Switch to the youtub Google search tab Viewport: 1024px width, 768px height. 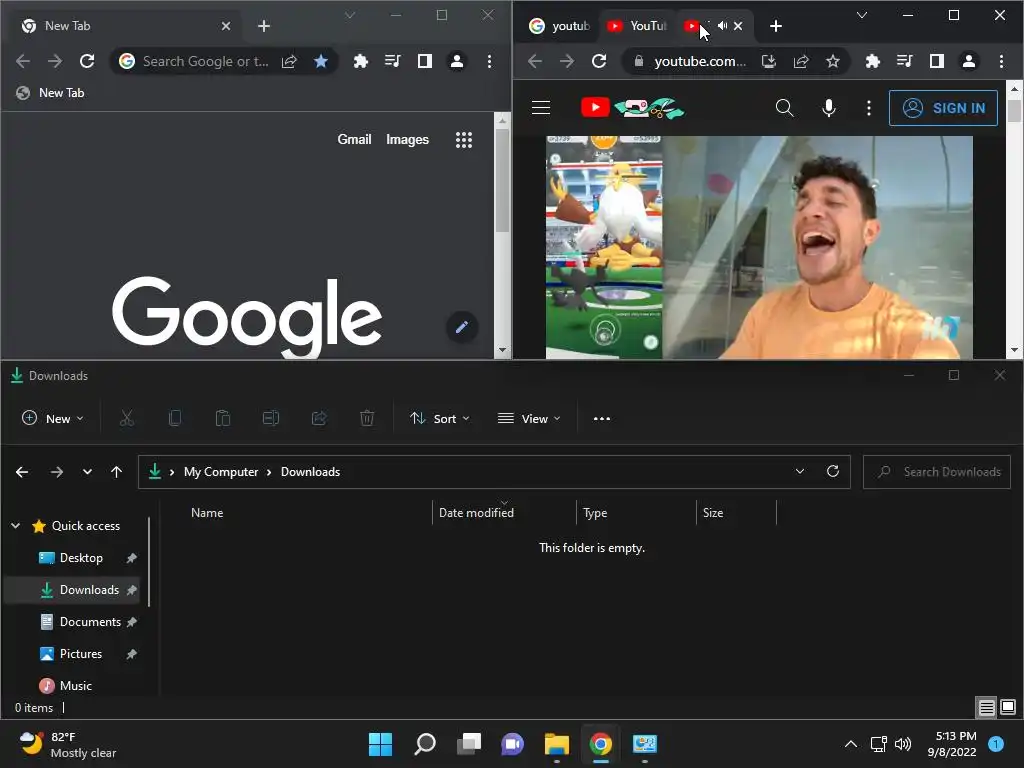coord(560,26)
